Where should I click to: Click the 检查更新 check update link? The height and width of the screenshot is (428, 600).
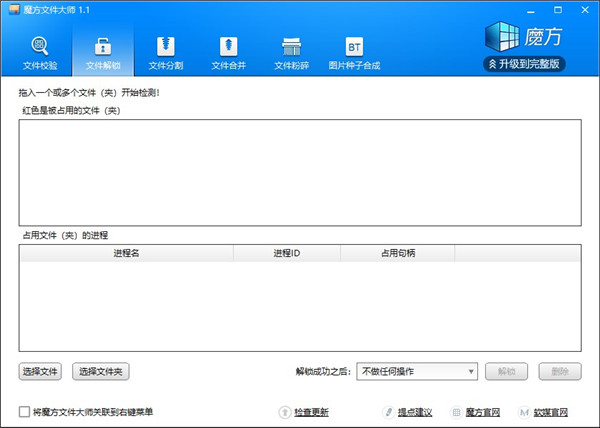click(x=310, y=412)
